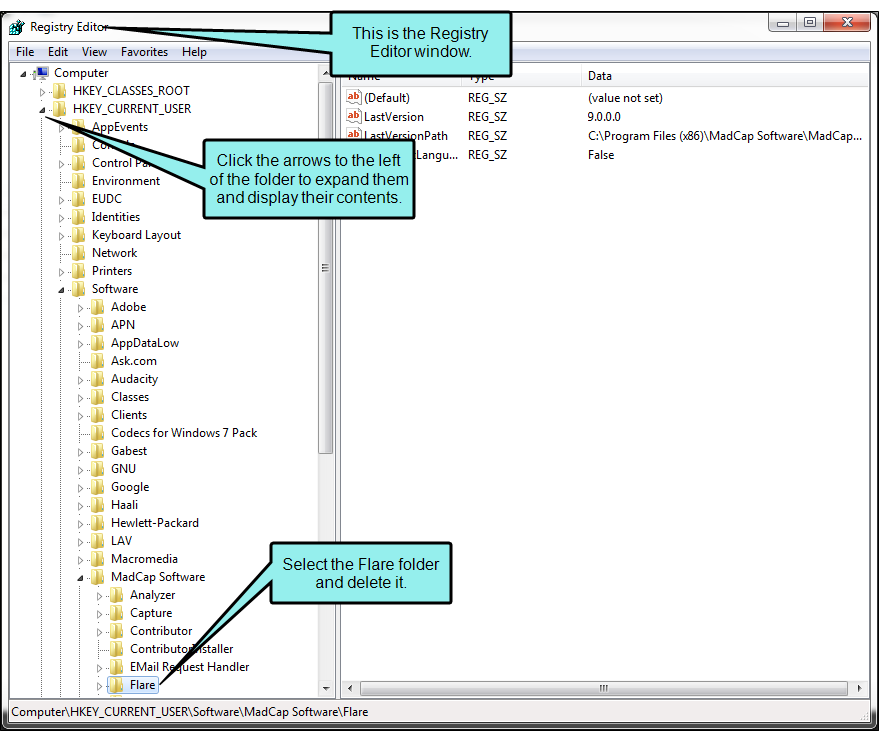Select the Keyboard Layout key
Viewport: 879px width, 731px height.
[136, 235]
